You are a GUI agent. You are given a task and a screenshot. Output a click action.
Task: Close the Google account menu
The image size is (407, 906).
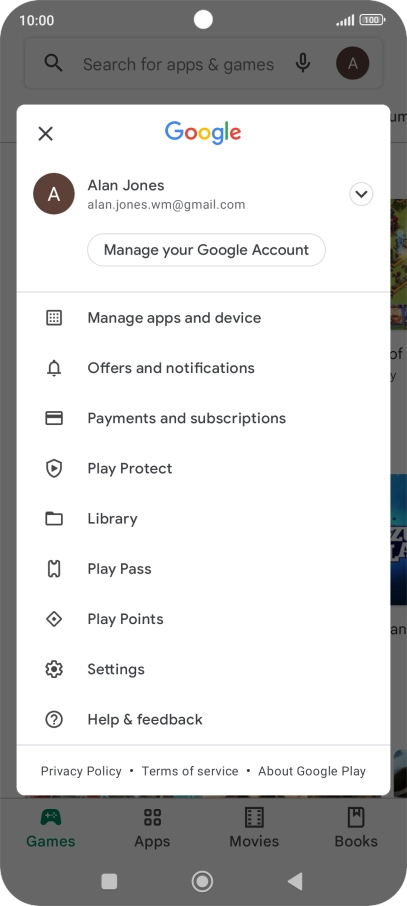(x=46, y=134)
